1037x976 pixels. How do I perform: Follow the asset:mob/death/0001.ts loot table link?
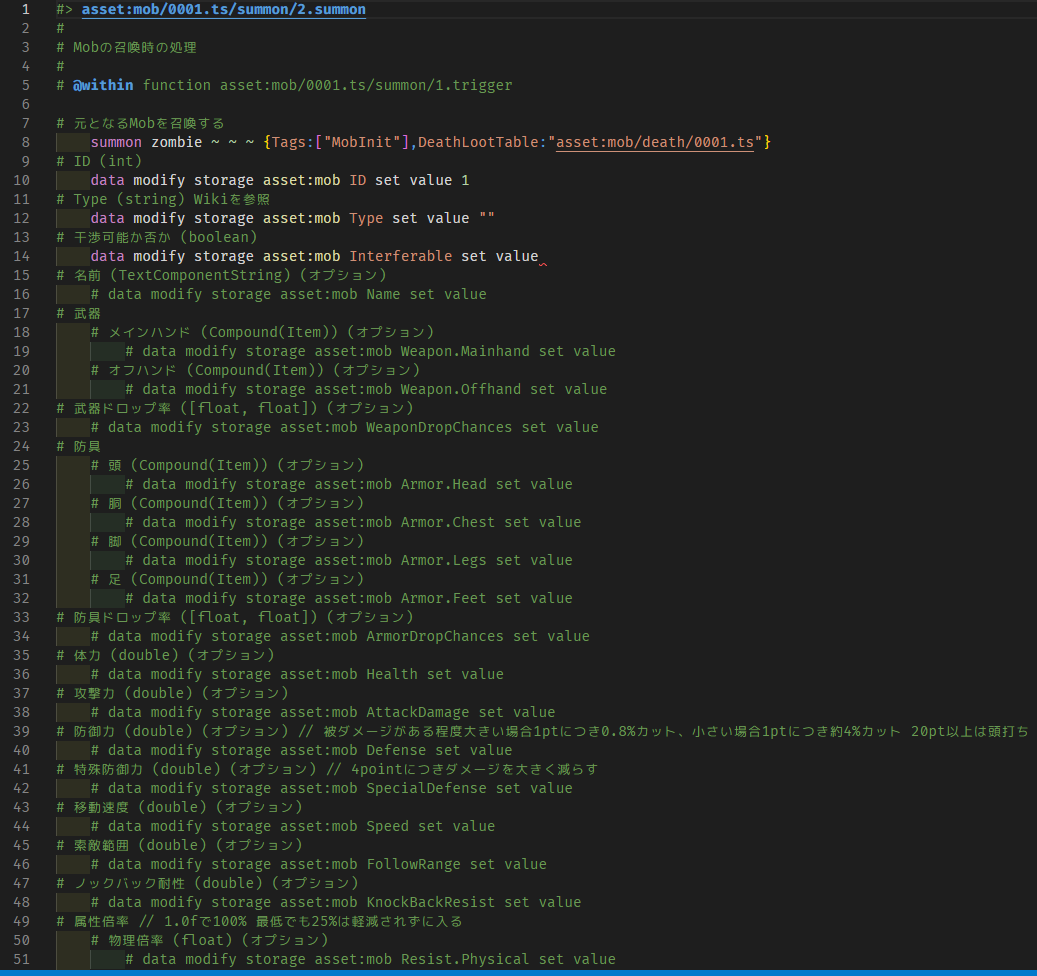[655, 142]
